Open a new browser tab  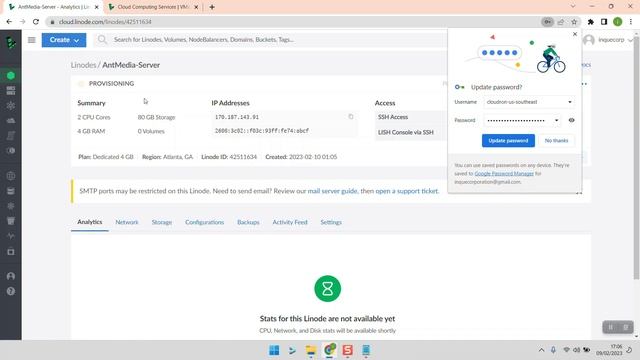(212, 7)
